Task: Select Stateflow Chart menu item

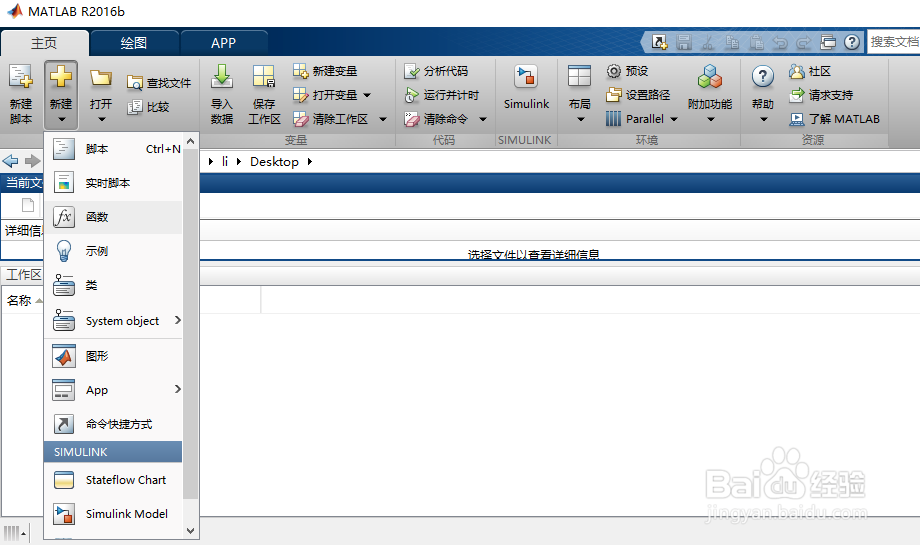Action: click(x=114, y=480)
